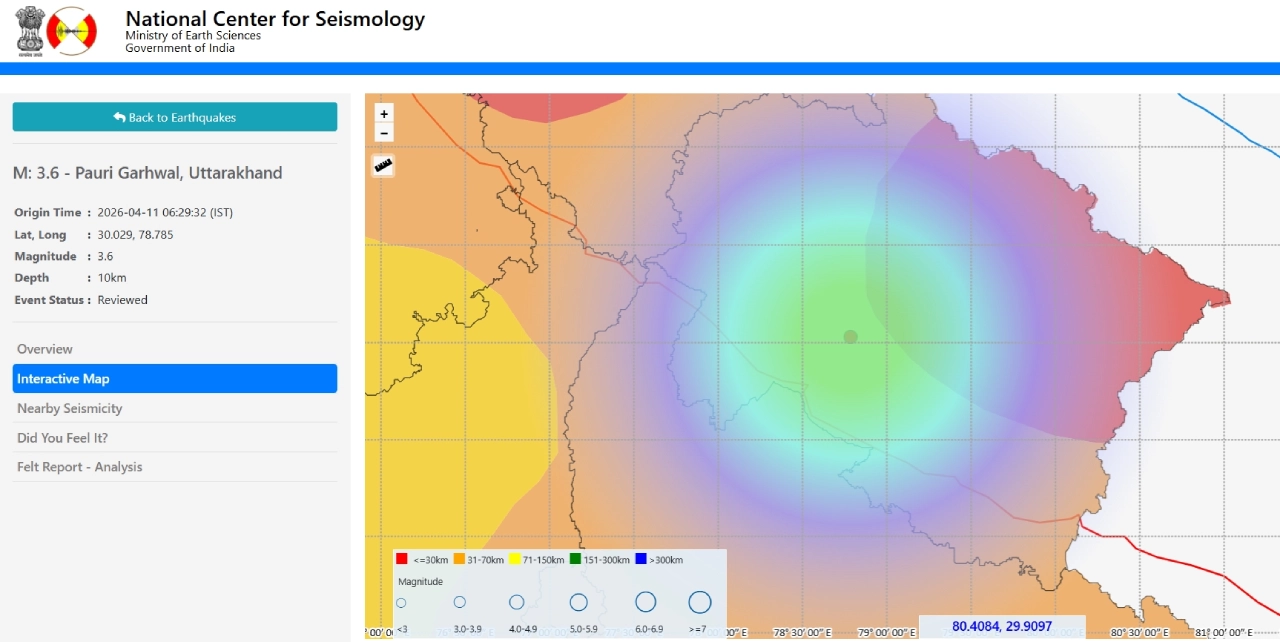Click the red <=30km depth swatch

click(401, 560)
